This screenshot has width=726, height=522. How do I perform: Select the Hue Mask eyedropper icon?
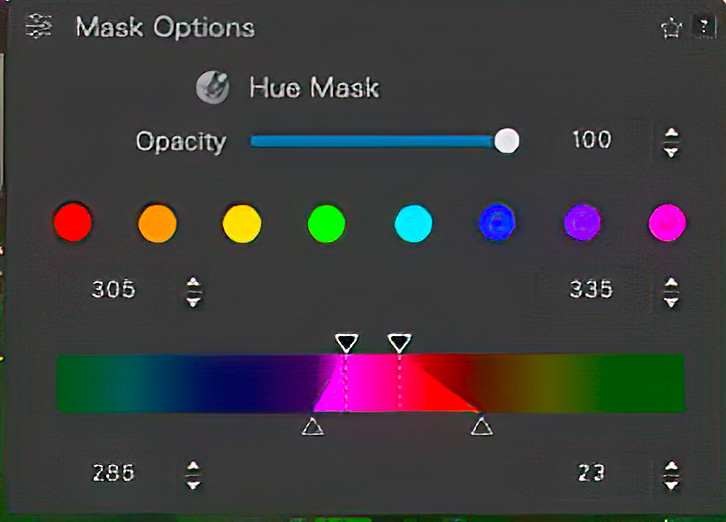213,87
